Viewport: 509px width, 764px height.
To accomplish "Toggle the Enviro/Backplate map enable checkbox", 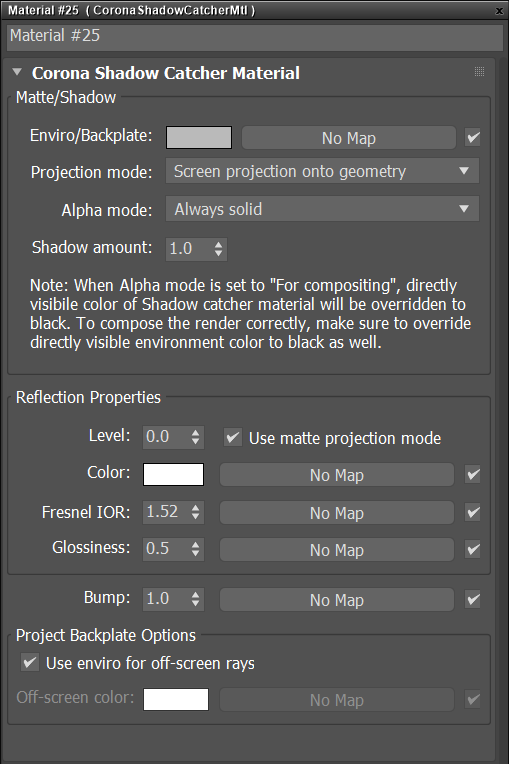I will click(x=473, y=137).
